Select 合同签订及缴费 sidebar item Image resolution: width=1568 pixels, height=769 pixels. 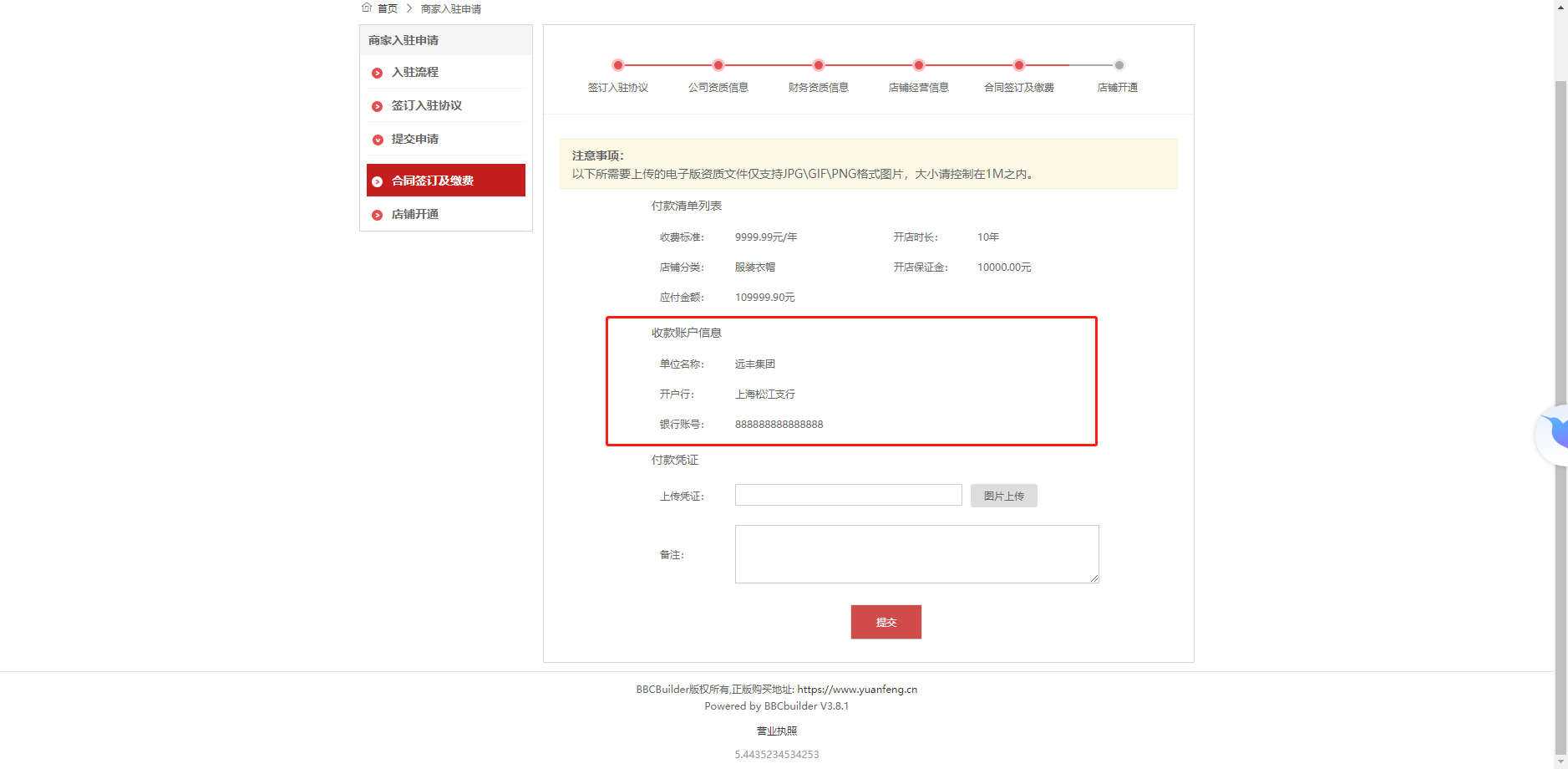[446, 181]
